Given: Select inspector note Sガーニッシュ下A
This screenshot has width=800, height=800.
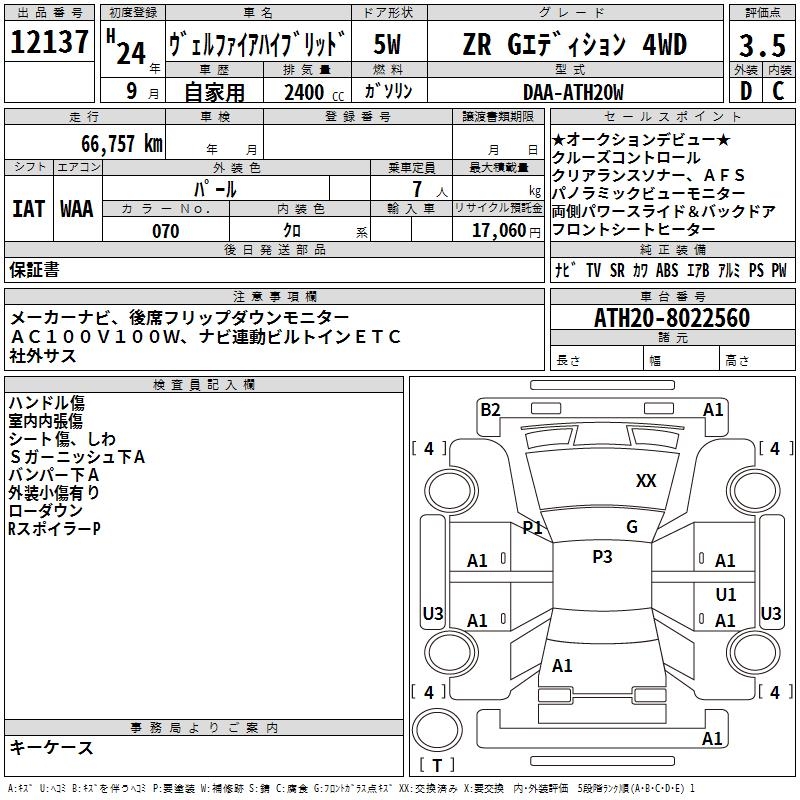Looking at the screenshot, I should tap(77, 457).
